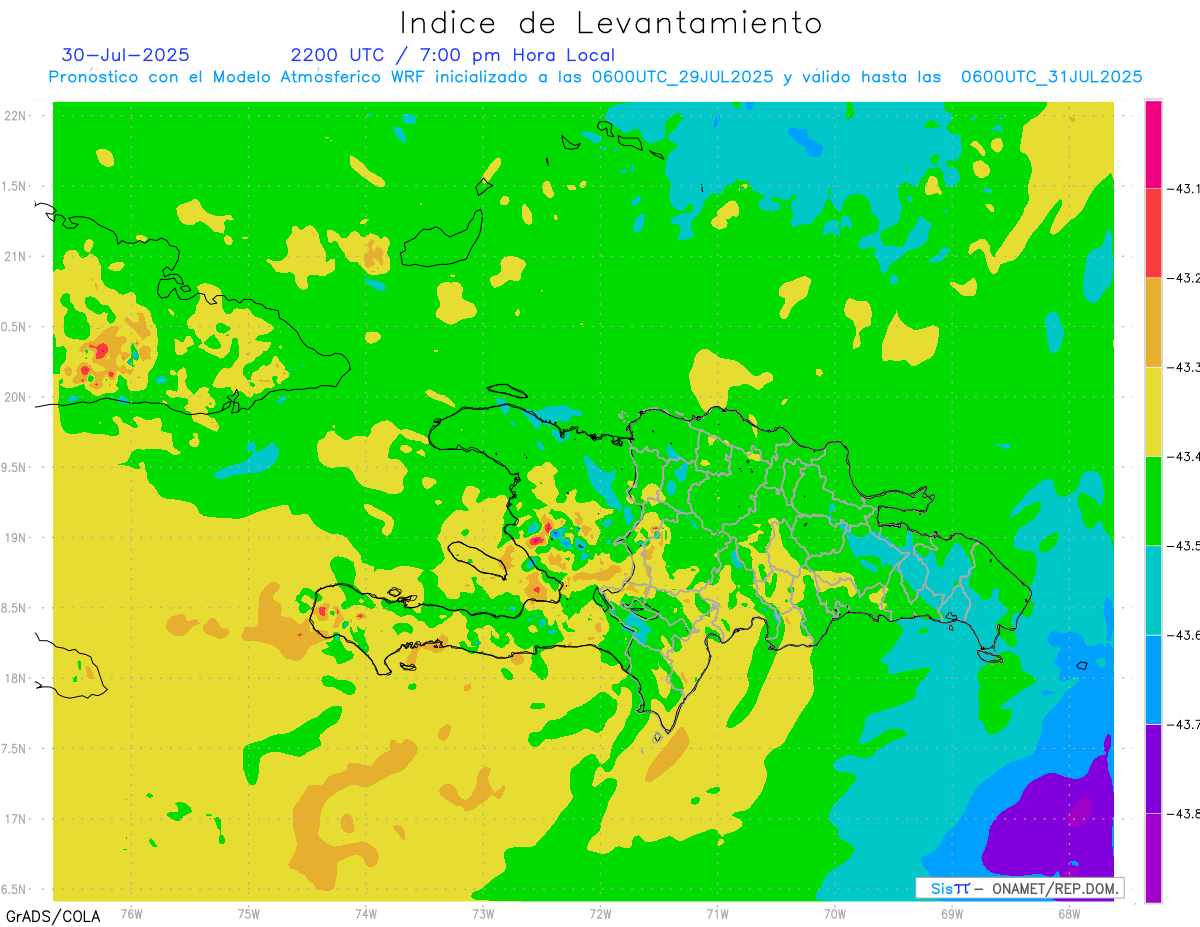This screenshot has height=927, width=1200.
Task: Click the "74W" longitude axis label
Action: [366, 913]
